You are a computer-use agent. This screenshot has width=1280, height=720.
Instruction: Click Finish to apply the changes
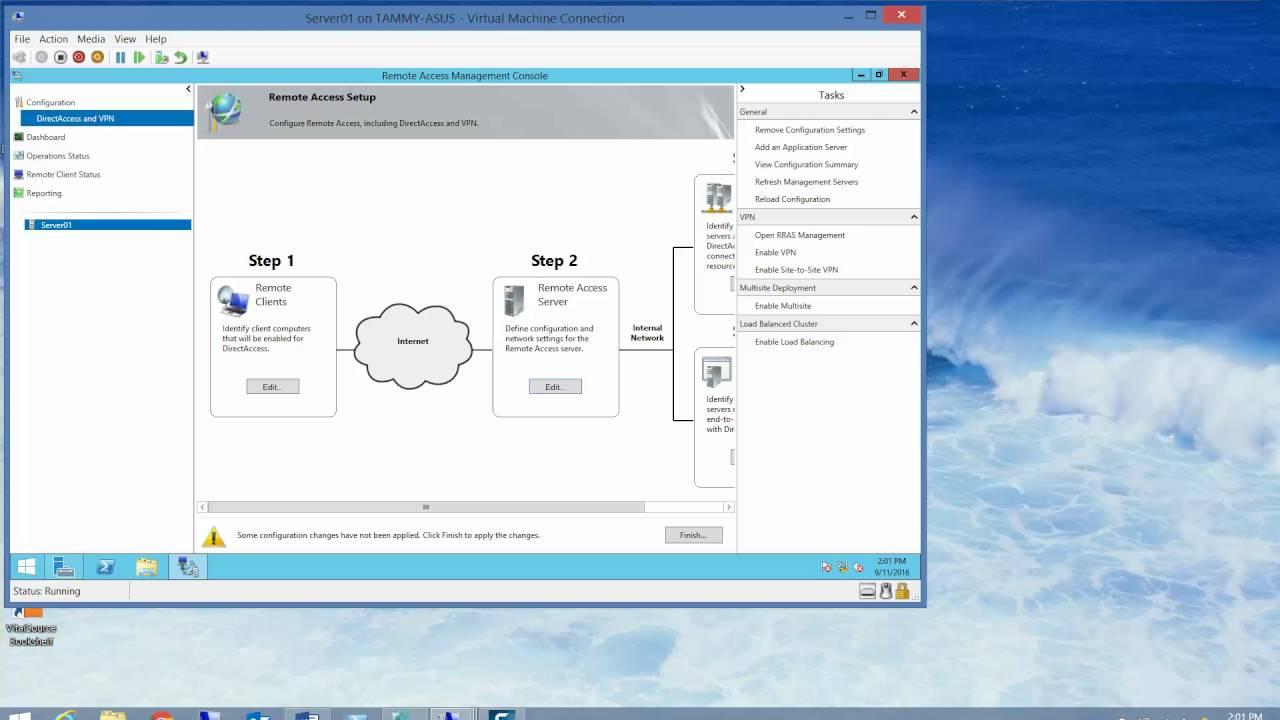point(693,535)
